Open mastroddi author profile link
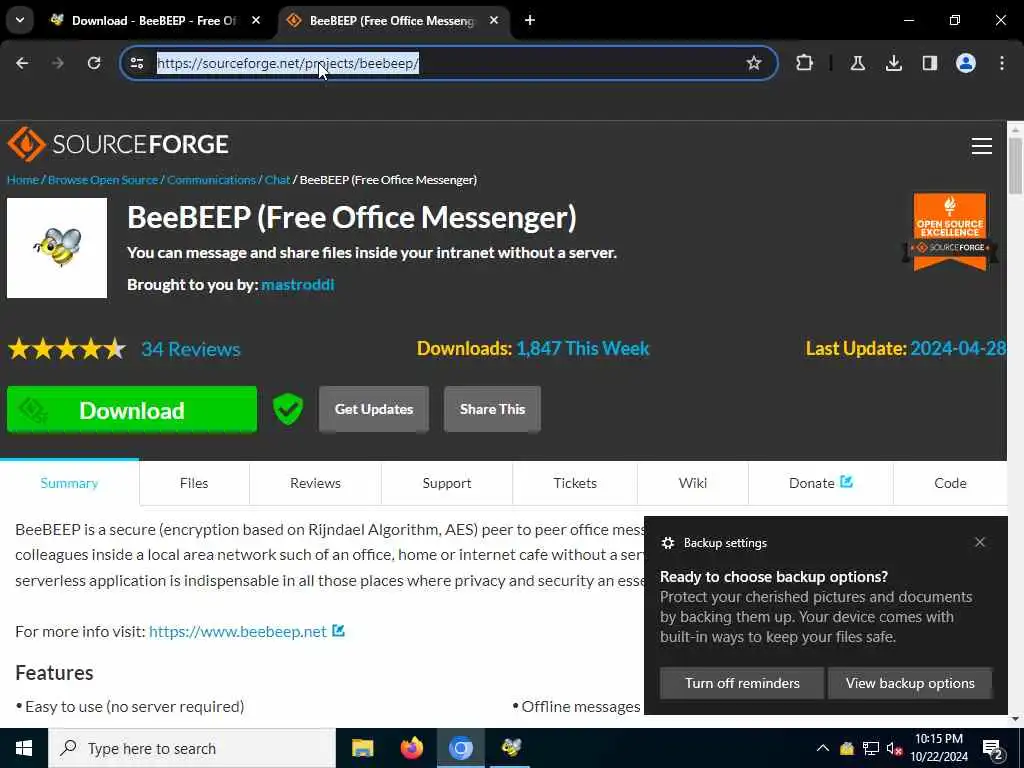The height and width of the screenshot is (768, 1024). point(298,285)
